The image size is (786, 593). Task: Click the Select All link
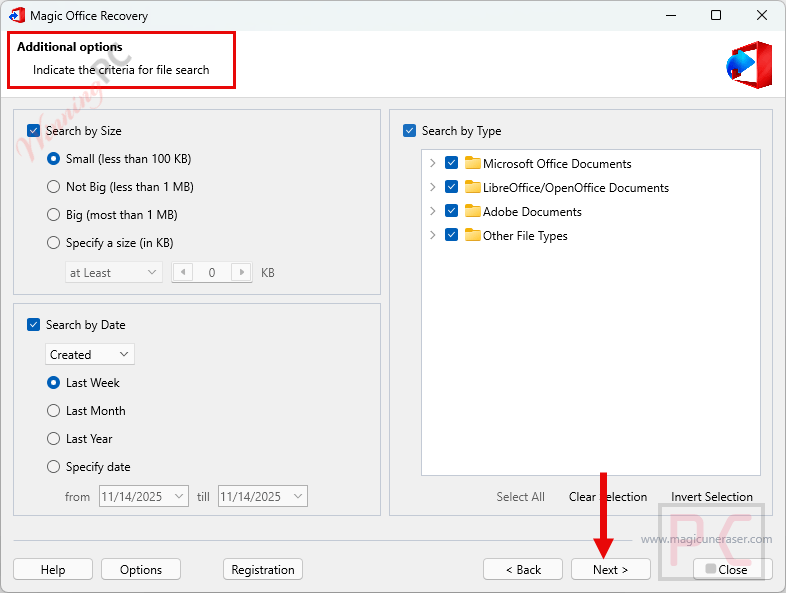[x=520, y=497]
